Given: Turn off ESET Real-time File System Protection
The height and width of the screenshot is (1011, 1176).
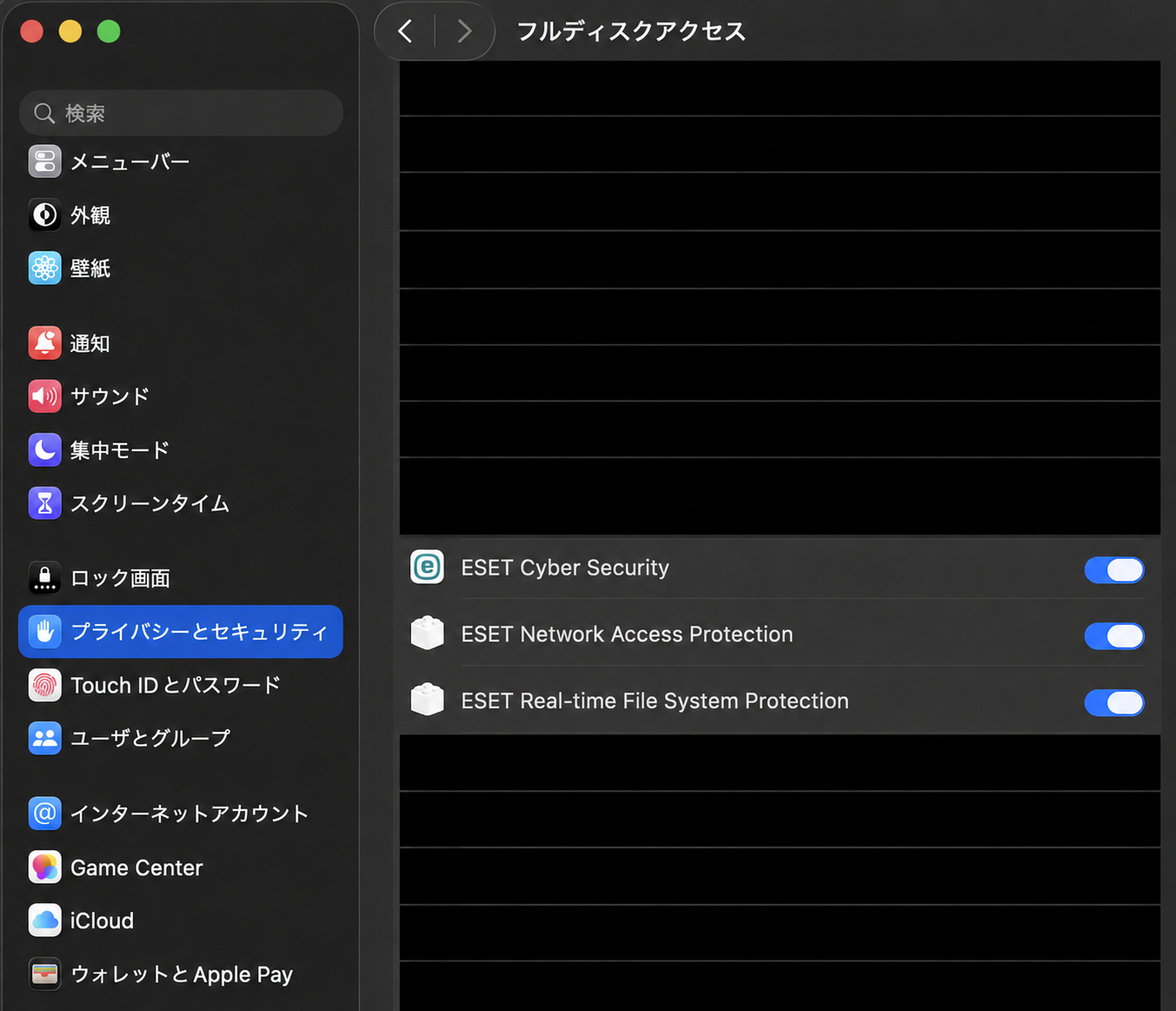Looking at the screenshot, I should 1114,702.
